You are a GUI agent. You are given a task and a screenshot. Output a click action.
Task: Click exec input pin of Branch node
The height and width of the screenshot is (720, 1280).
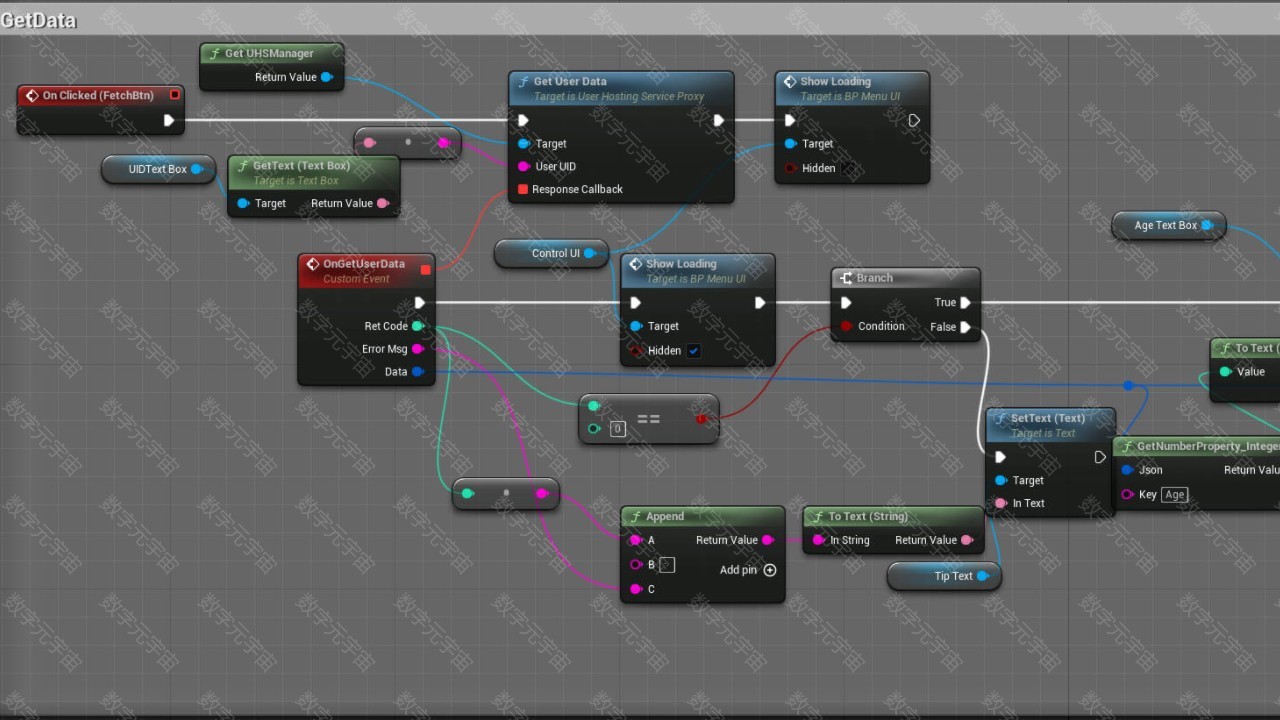pos(847,302)
